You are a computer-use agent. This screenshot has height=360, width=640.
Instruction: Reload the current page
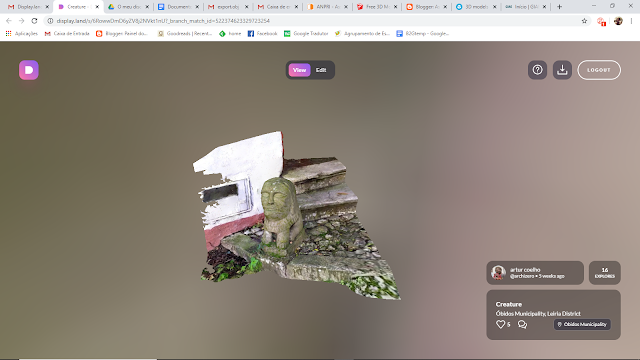[34, 21]
